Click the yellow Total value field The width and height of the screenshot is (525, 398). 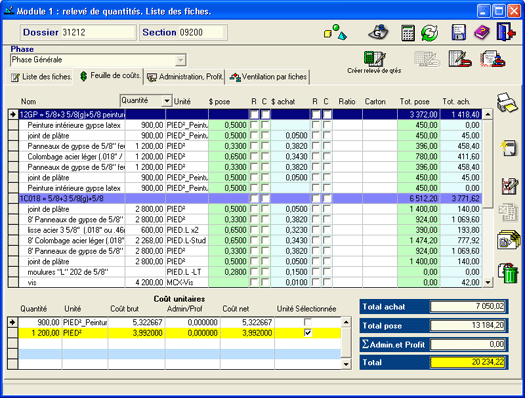click(x=468, y=362)
